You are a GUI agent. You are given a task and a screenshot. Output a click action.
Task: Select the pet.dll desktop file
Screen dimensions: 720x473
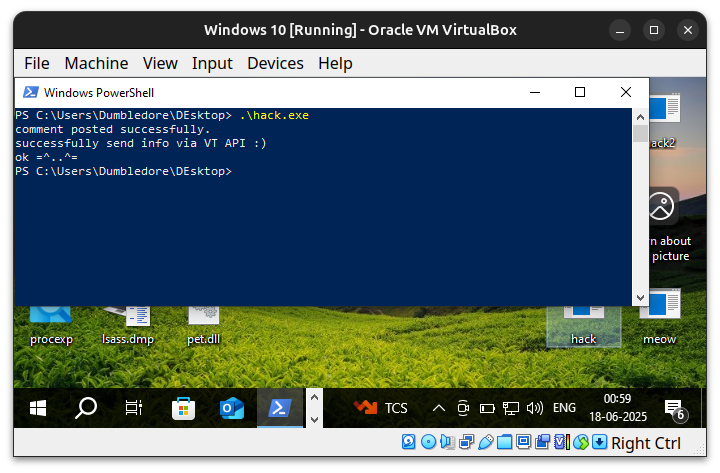(x=203, y=326)
